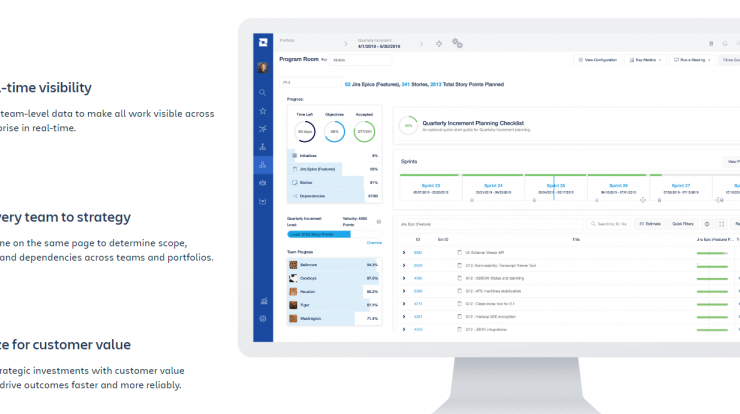Click the Estimate button
This screenshot has width=740, height=414.
click(650, 224)
